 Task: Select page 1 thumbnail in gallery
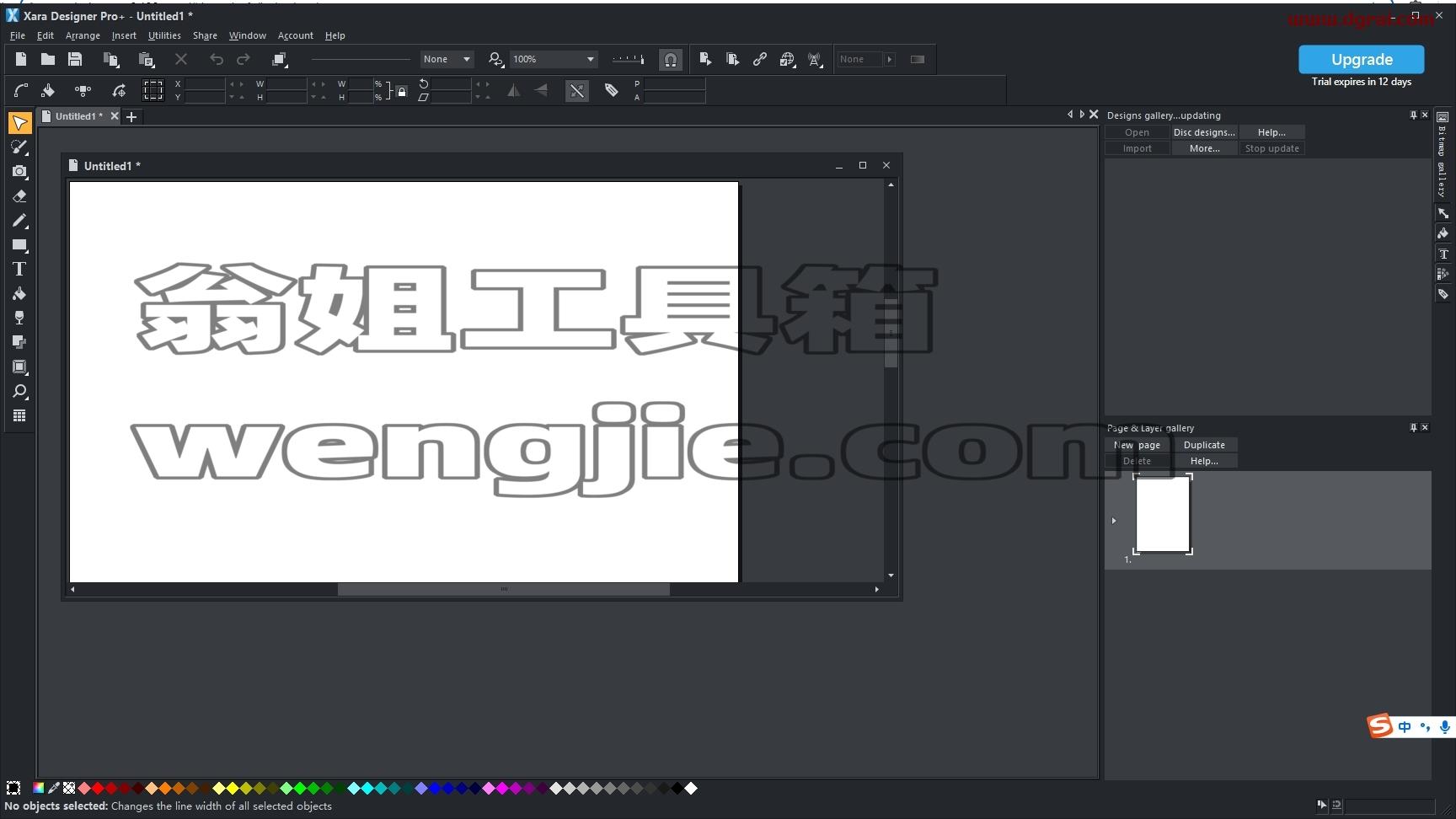point(1163,514)
